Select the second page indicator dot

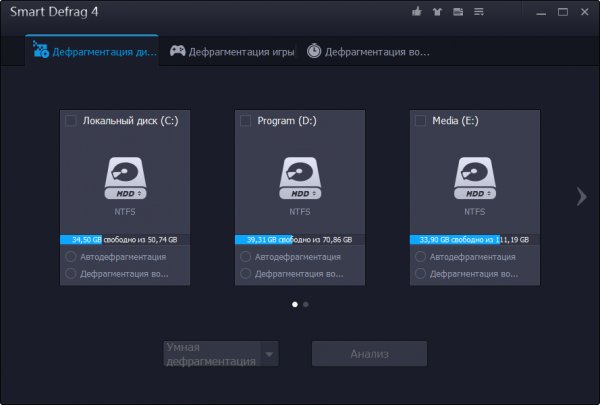[306, 304]
